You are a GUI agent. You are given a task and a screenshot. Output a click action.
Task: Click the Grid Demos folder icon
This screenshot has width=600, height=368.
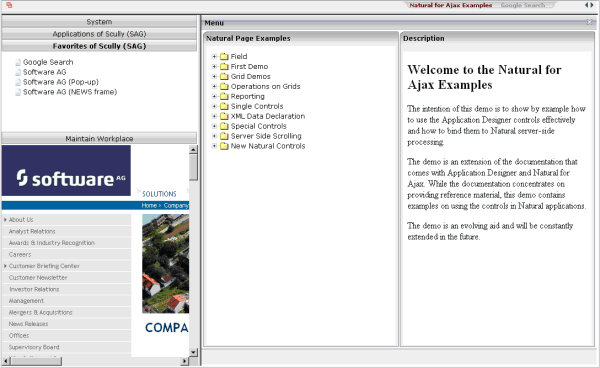point(224,77)
